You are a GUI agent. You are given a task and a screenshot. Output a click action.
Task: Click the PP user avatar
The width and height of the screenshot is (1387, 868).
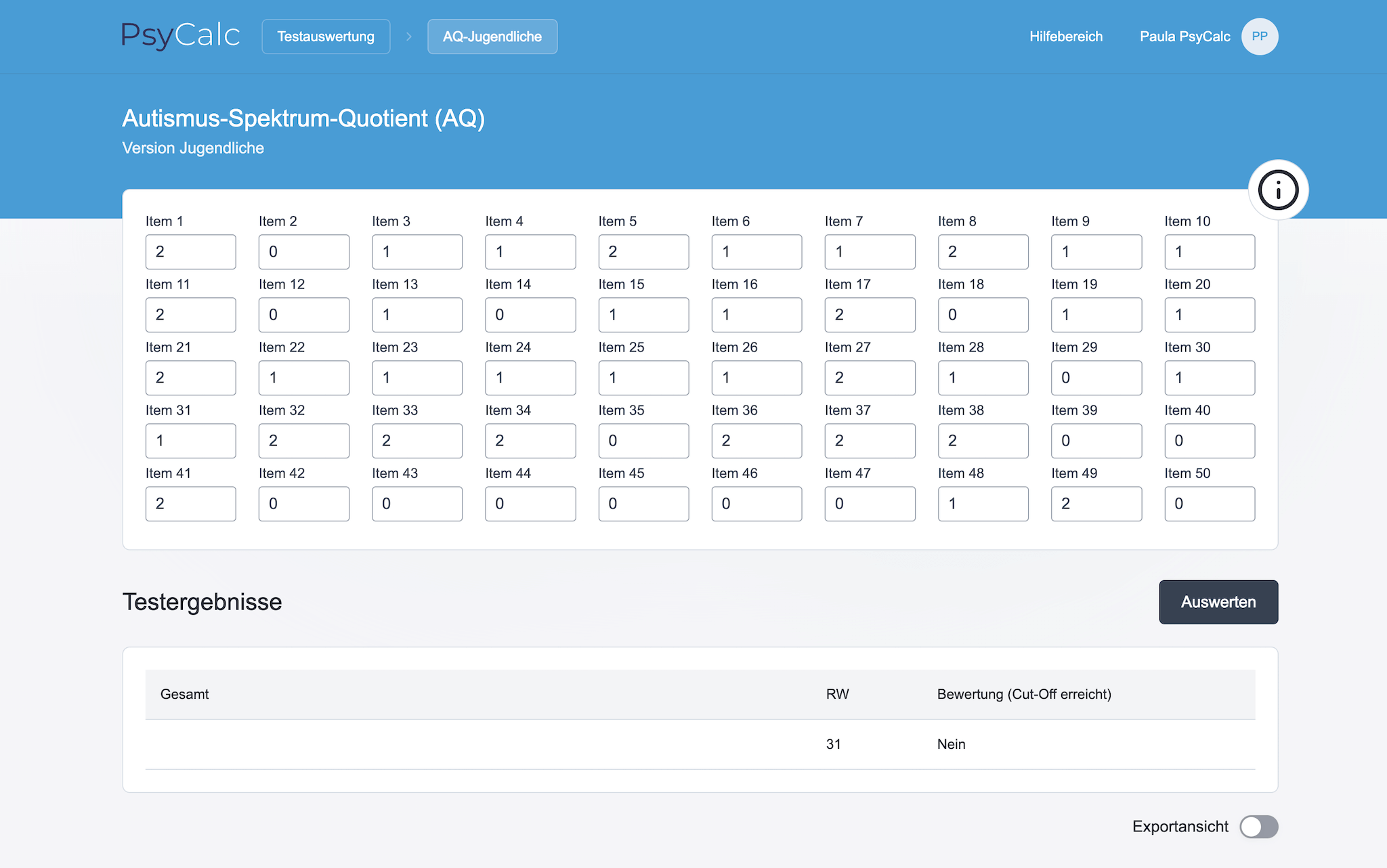1259,37
